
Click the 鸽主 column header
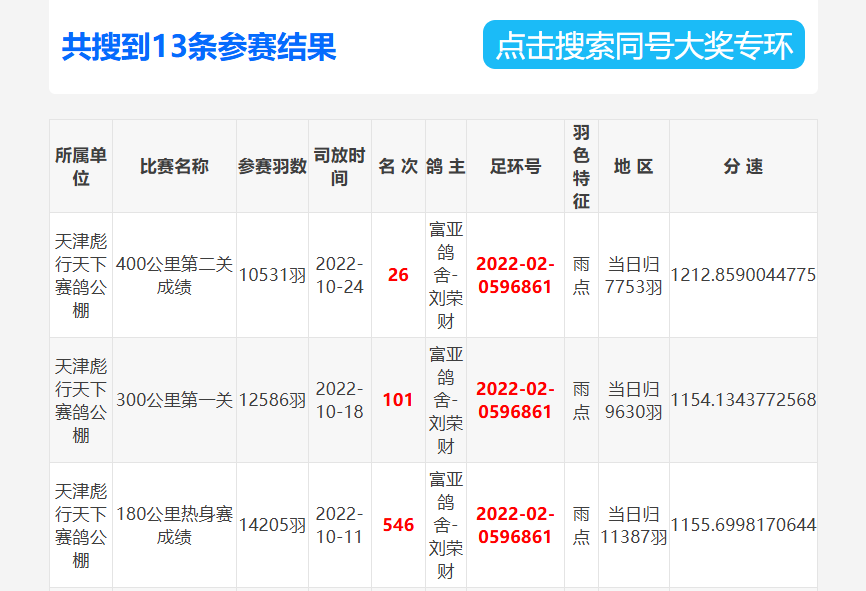(446, 167)
